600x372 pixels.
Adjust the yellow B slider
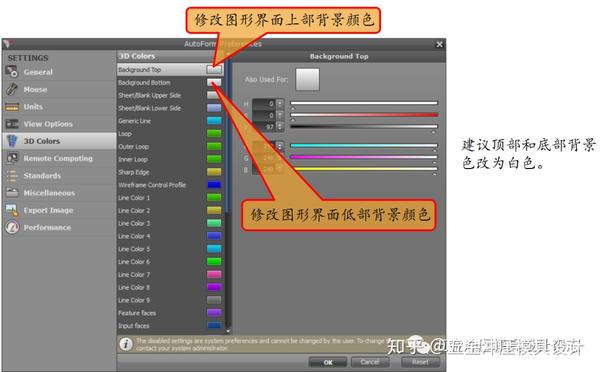tap(364, 168)
